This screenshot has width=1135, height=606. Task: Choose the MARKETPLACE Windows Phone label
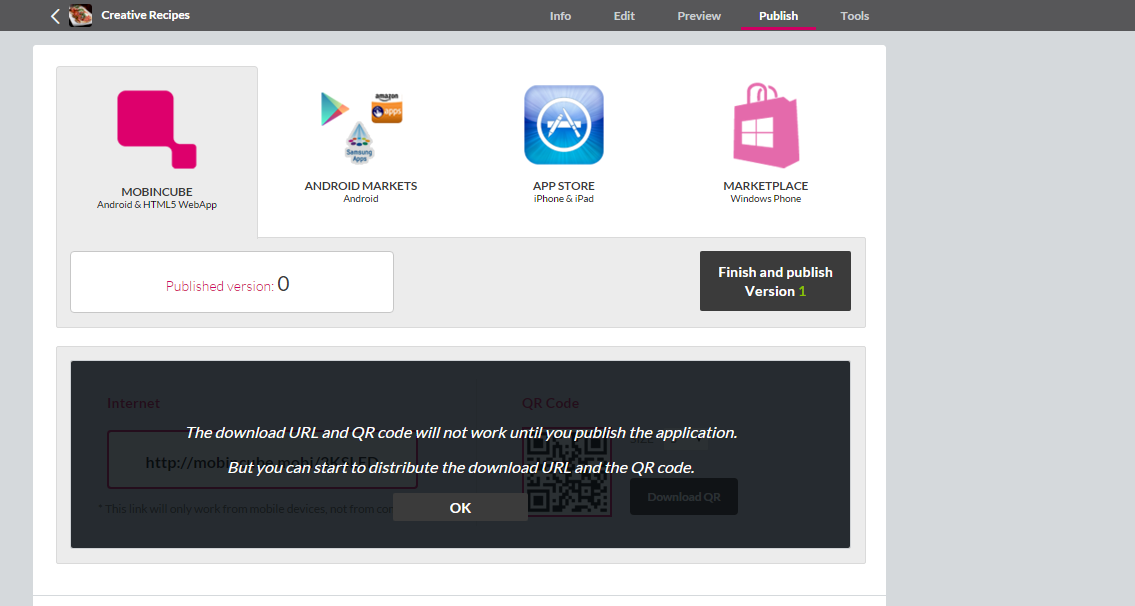[x=766, y=192]
